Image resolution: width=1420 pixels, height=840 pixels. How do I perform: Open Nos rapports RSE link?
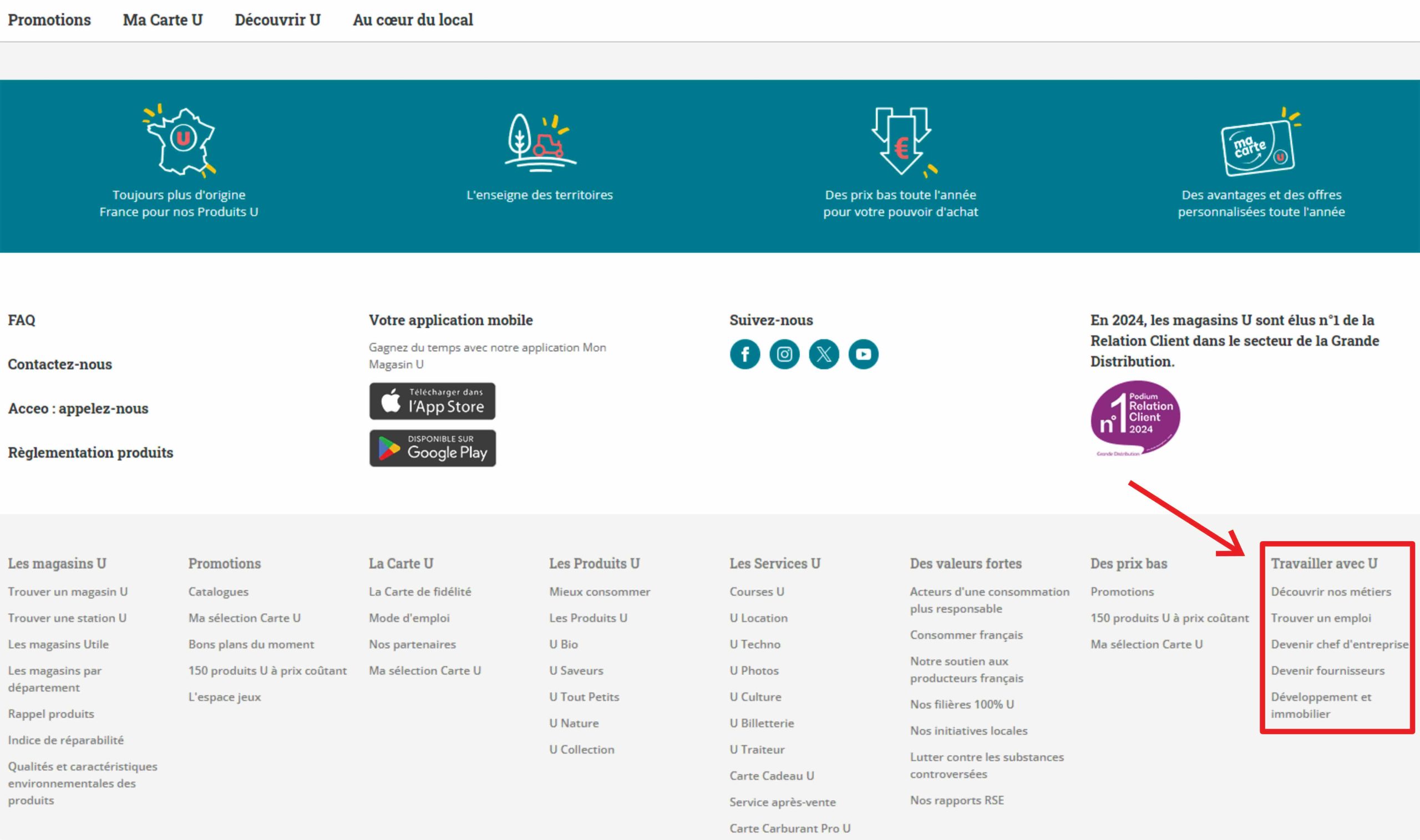pos(957,801)
